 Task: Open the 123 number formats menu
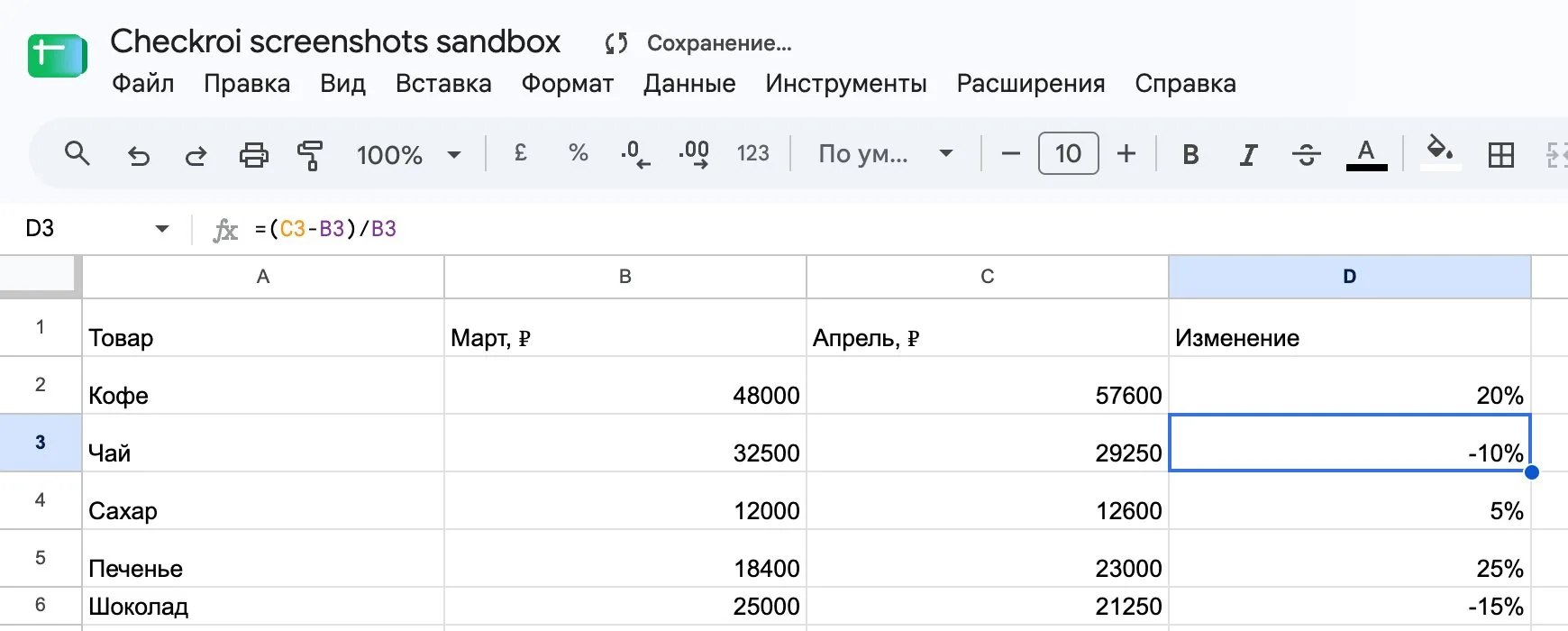753,154
